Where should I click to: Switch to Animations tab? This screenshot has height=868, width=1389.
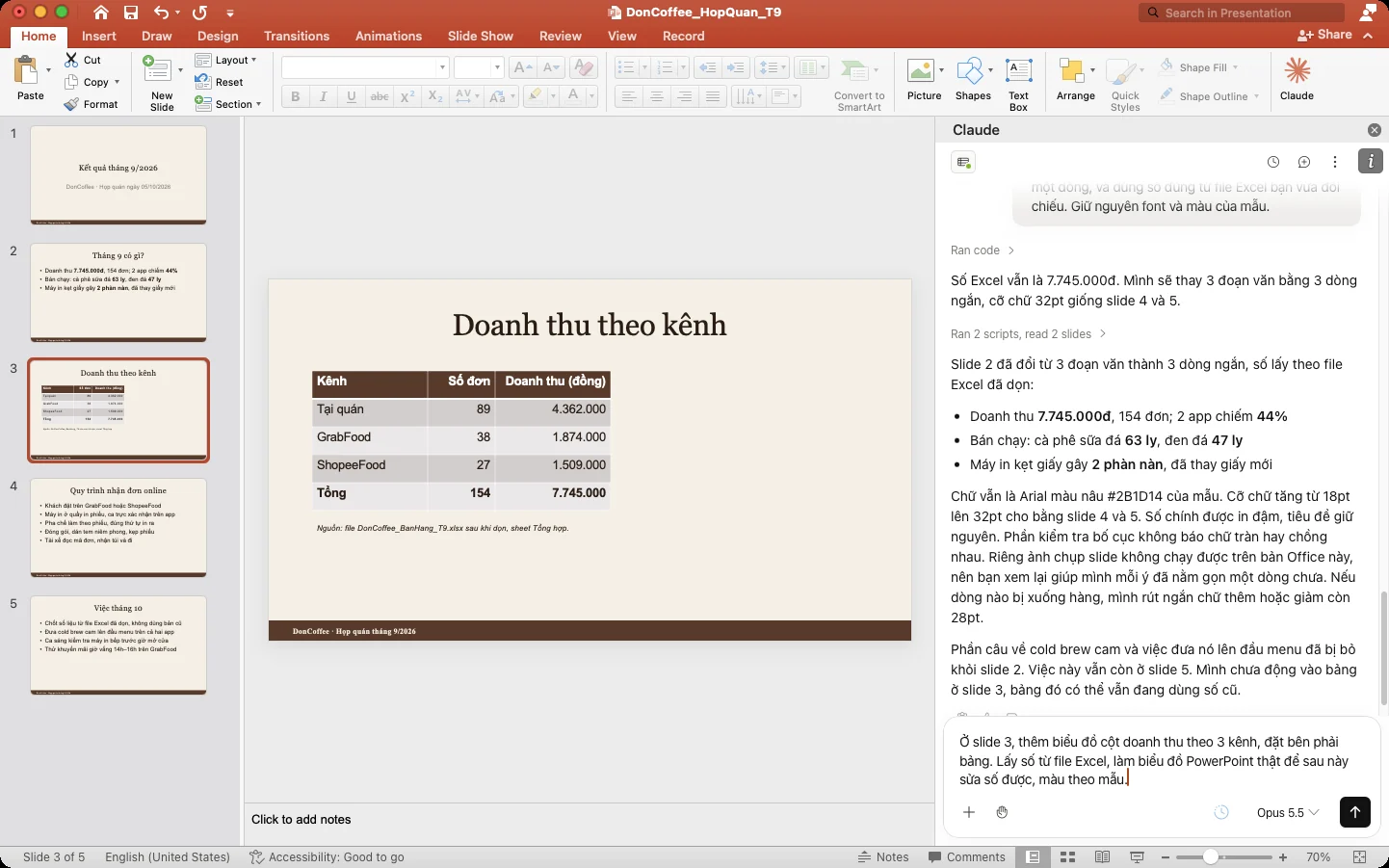coord(389,36)
